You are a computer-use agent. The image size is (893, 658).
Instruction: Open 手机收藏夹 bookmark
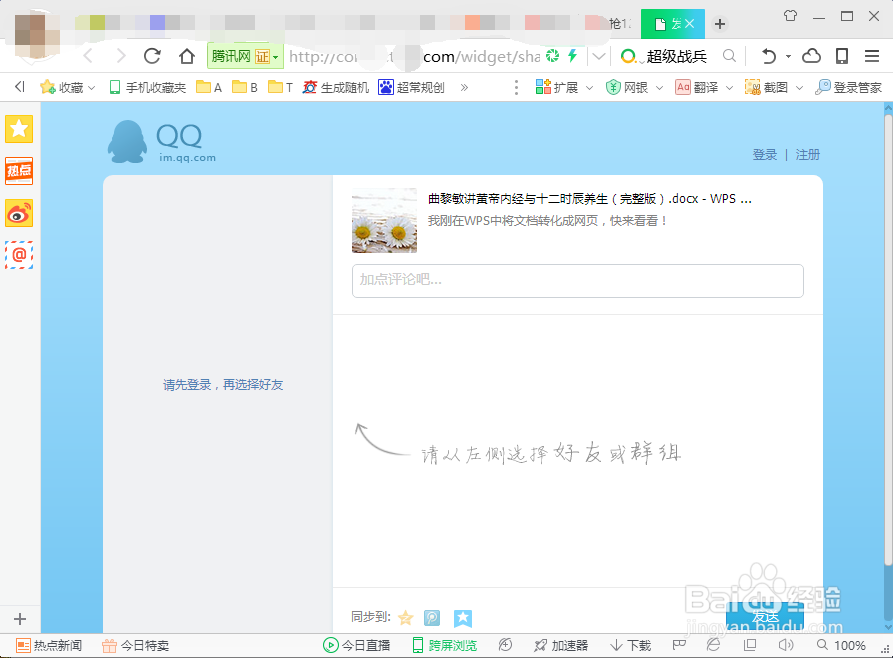tap(148, 87)
